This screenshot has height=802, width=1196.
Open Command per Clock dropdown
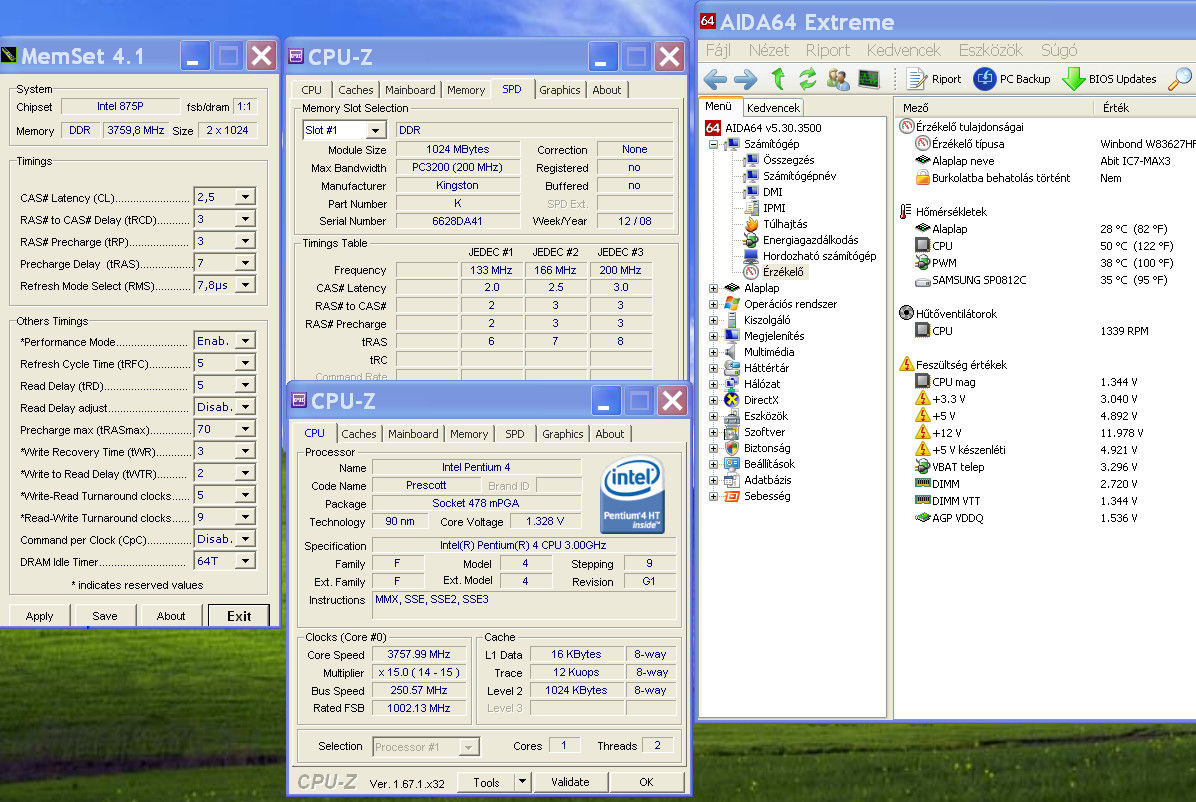245,539
